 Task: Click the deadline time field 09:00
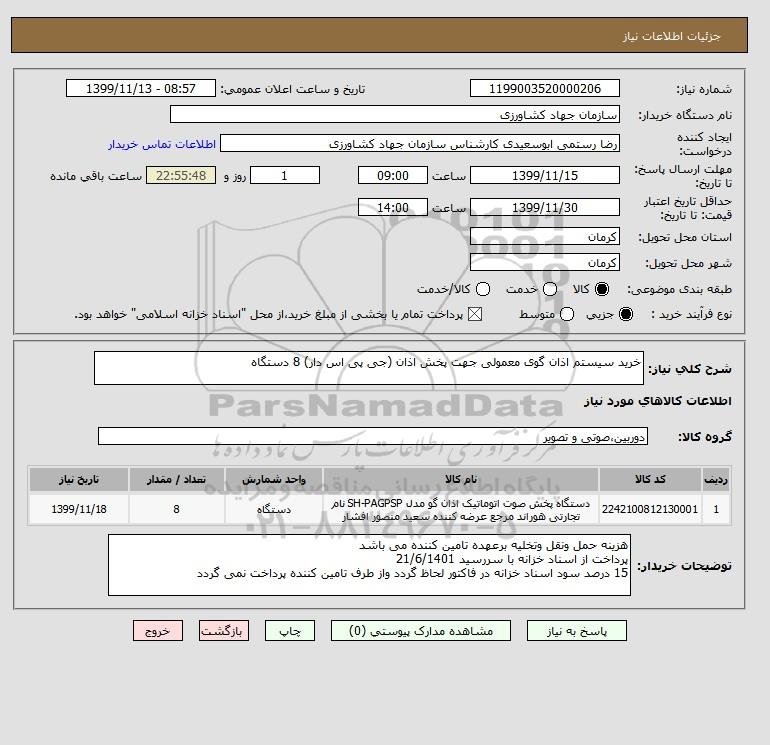(x=393, y=175)
